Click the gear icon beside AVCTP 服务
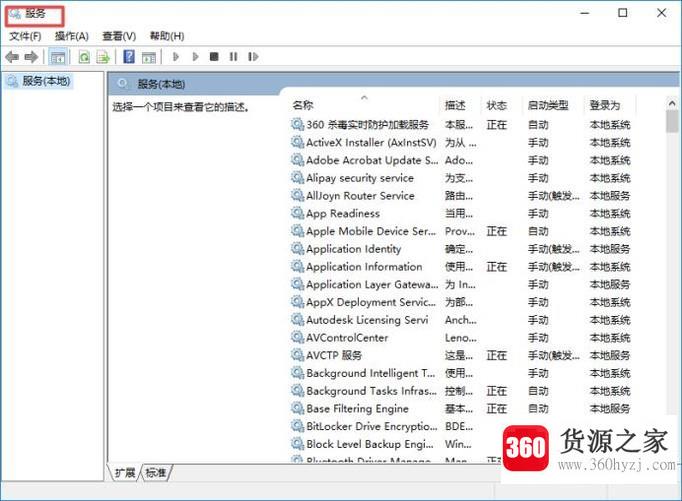The image size is (682, 501). [297, 355]
